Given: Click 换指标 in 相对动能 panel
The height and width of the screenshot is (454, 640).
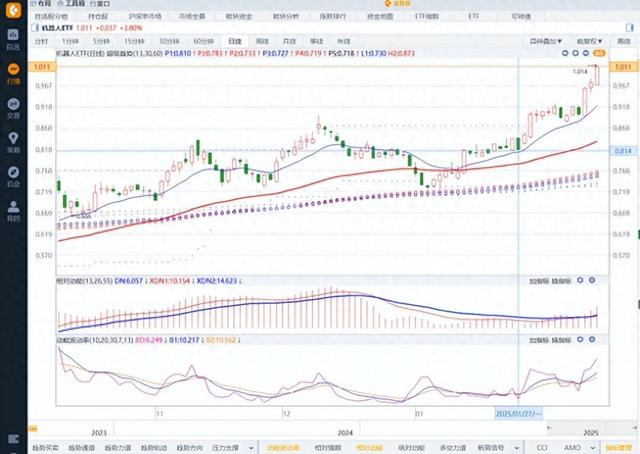Looking at the screenshot, I should [561, 281].
